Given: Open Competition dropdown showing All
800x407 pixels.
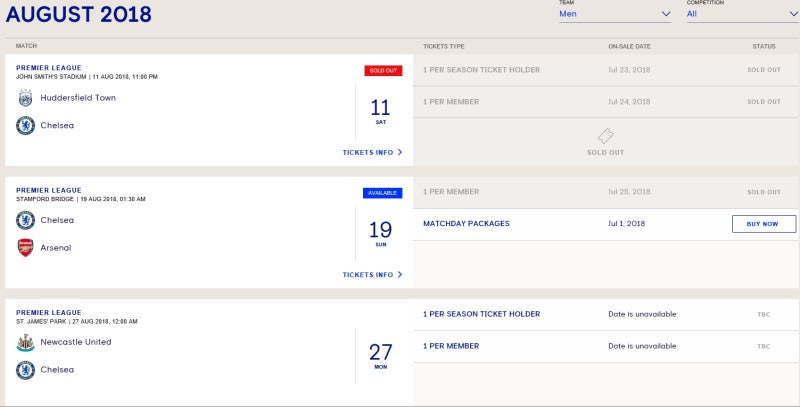Looking at the screenshot, I should (x=743, y=14).
